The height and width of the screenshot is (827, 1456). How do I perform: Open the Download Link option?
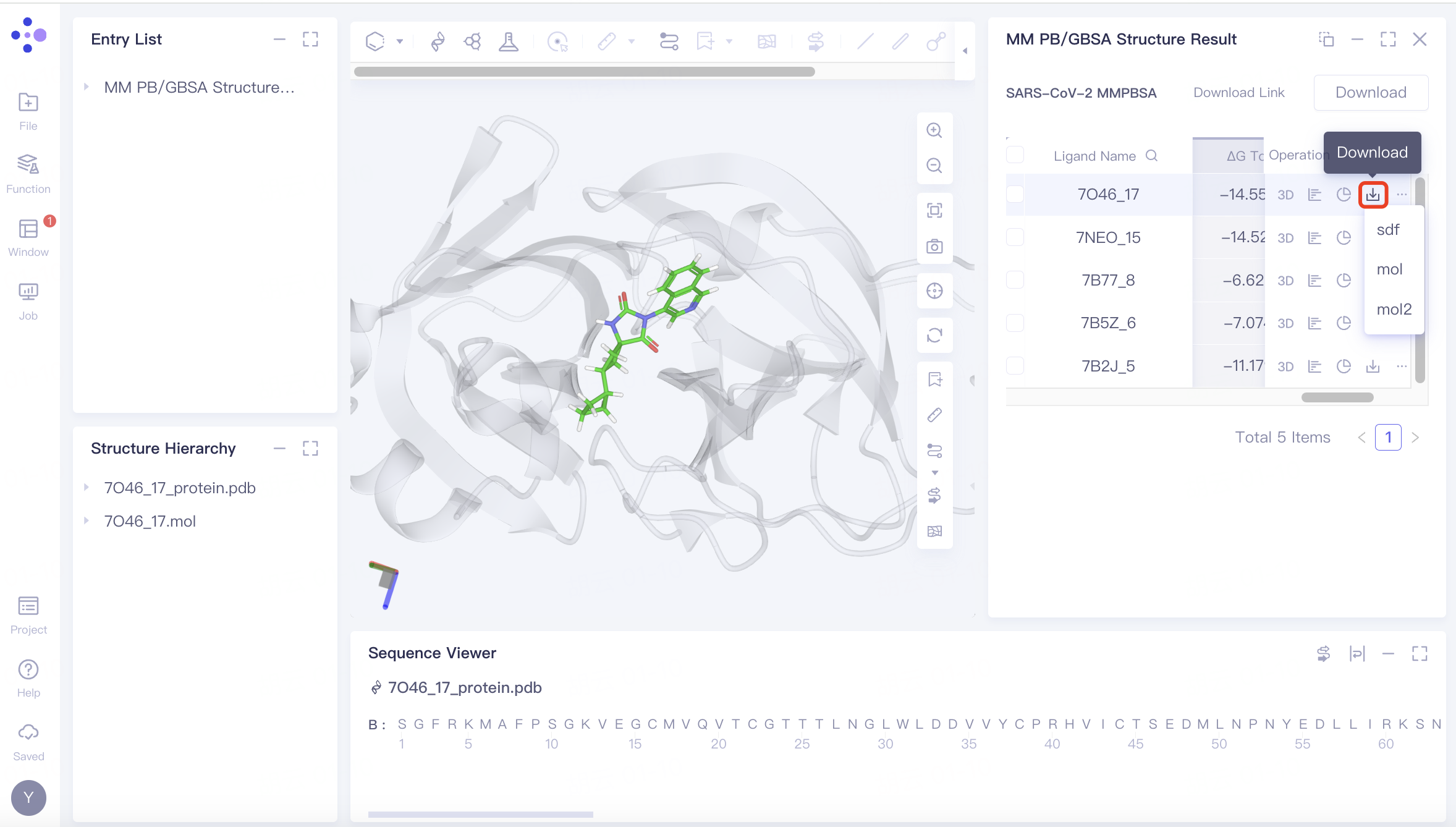click(1238, 92)
